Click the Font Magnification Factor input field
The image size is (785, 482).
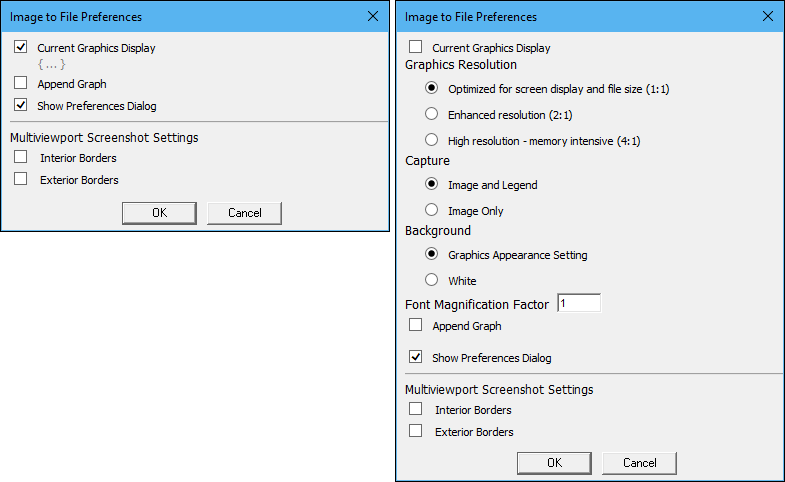[x=579, y=303]
